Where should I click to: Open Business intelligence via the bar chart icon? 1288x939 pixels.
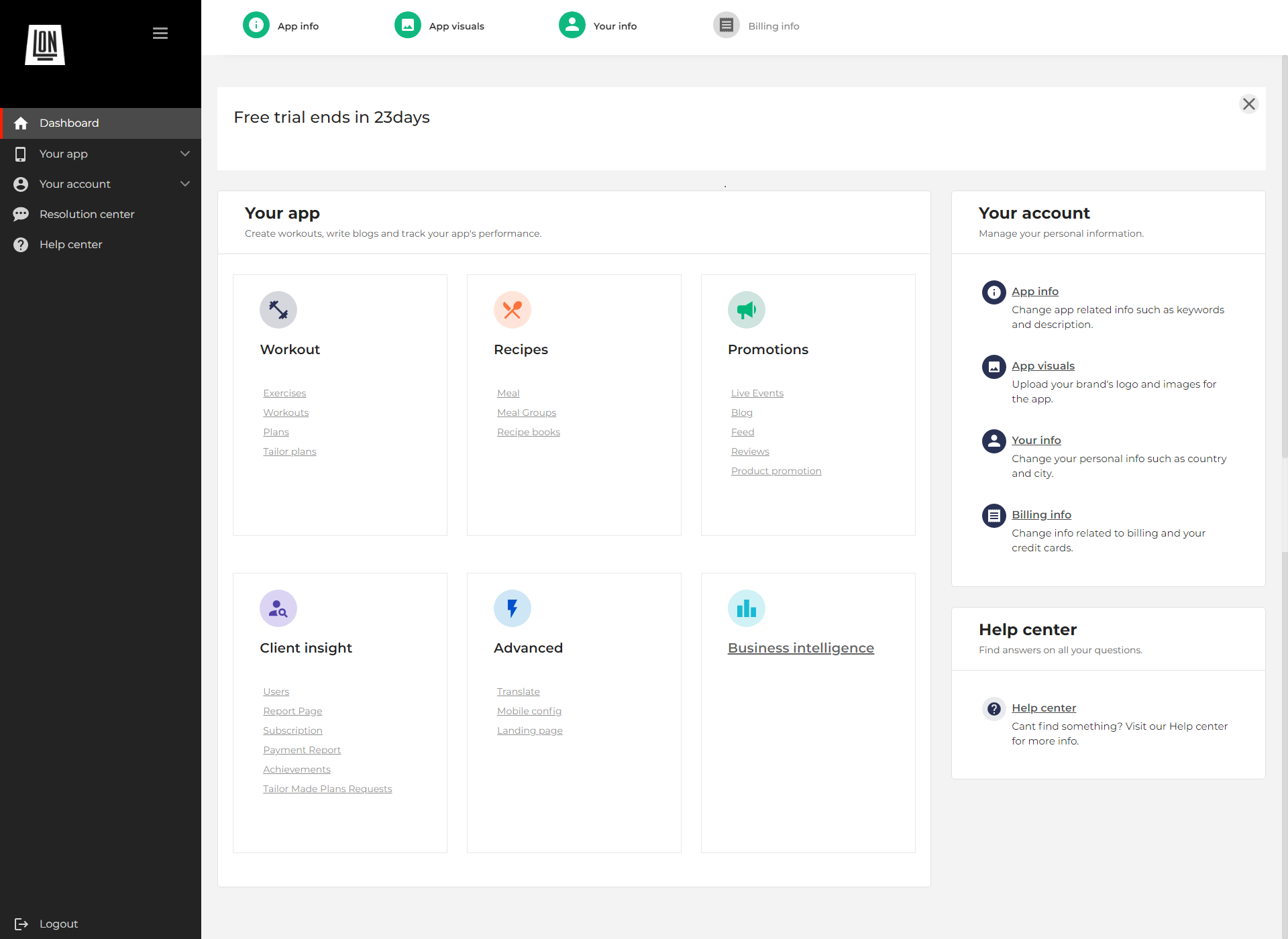[747, 608]
